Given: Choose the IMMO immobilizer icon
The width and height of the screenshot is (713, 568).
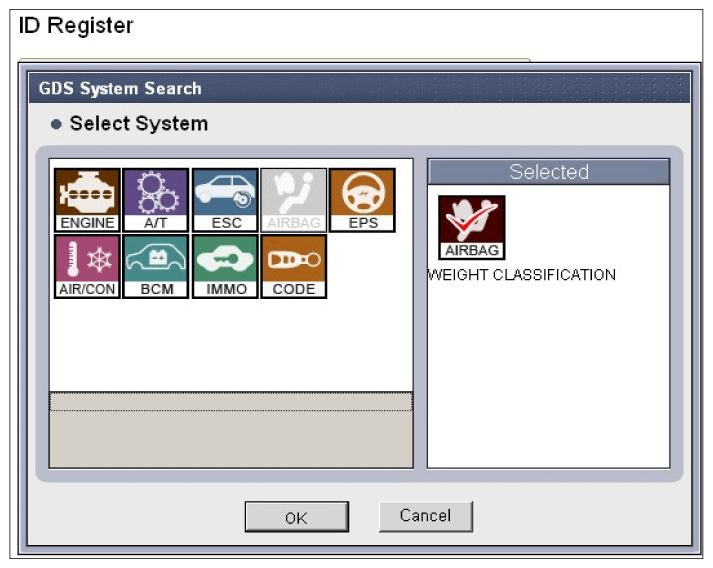Looking at the screenshot, I should pyautogui.click(x=225, y=266).
